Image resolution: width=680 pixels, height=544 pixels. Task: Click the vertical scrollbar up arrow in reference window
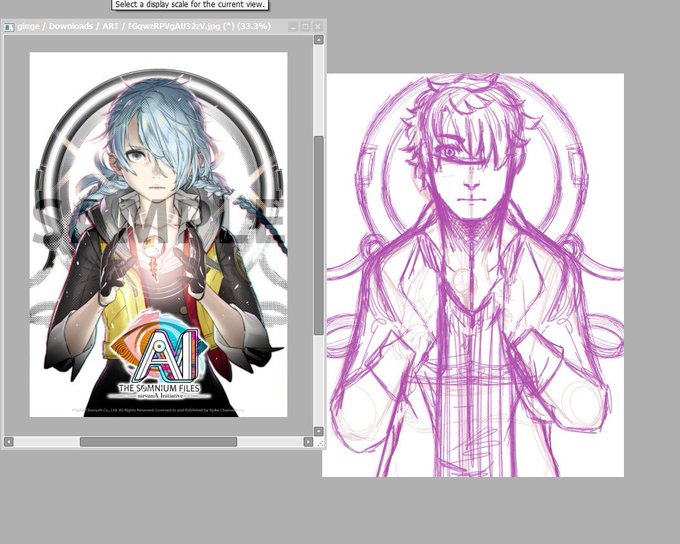pos(318,39)
